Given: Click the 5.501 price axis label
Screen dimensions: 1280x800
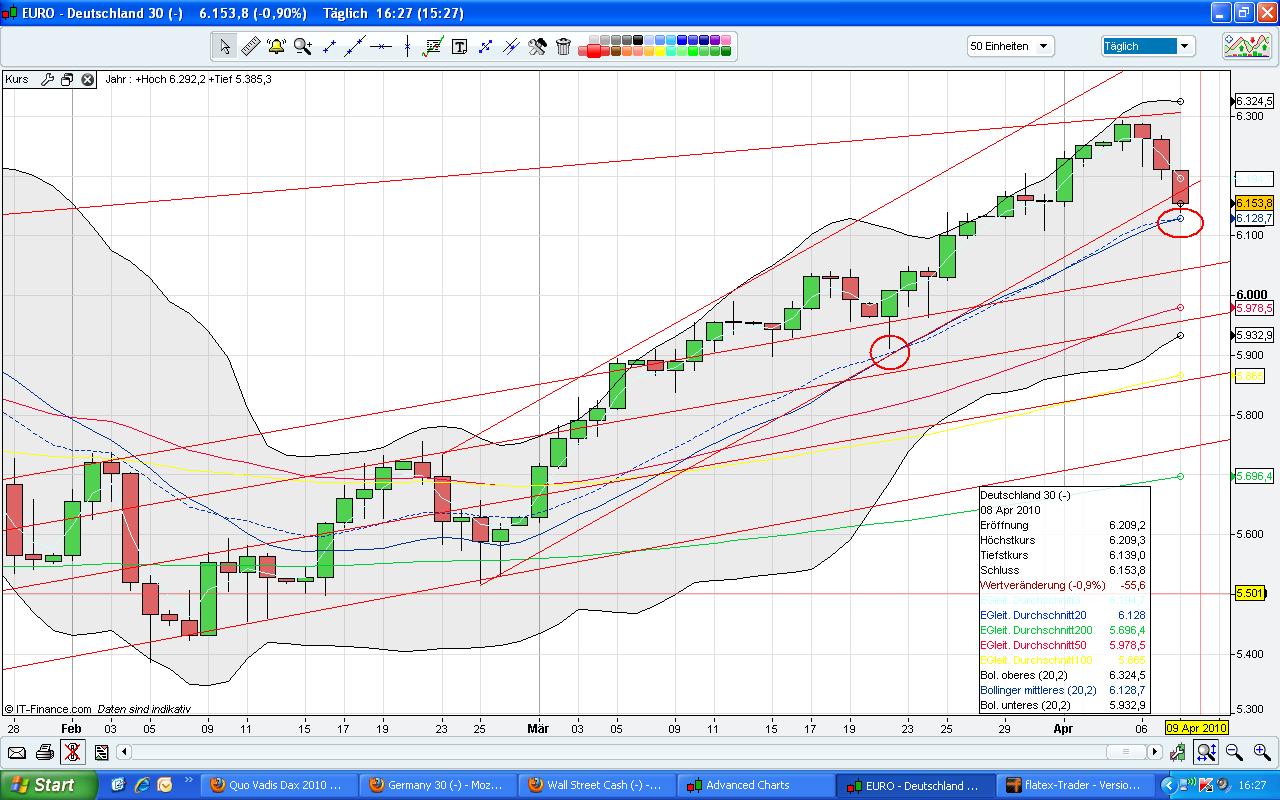Looking at the screenshot, I should click(x=1250, y=593).
